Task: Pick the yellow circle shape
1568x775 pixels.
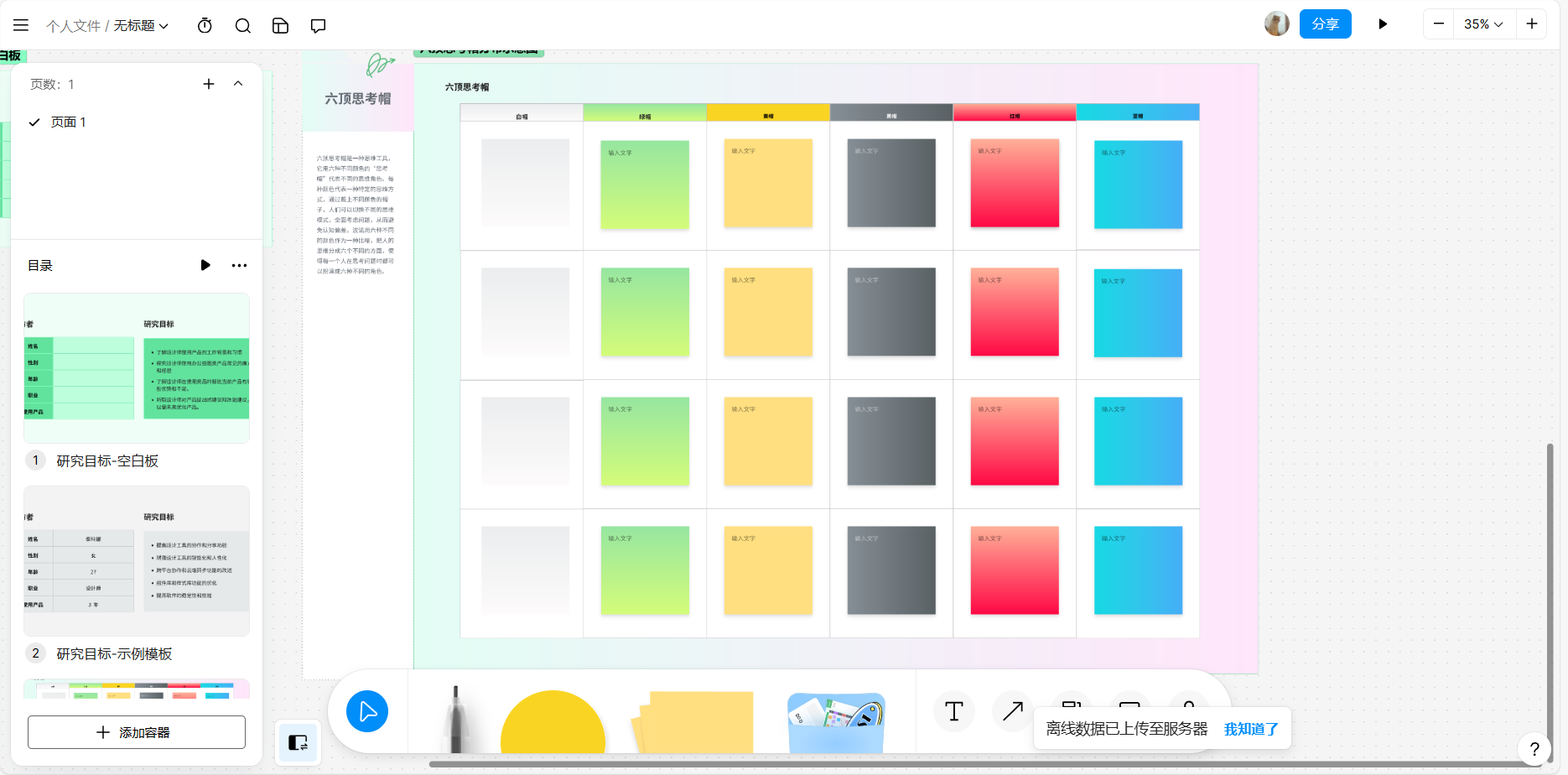Action: [x=553, y=723]
